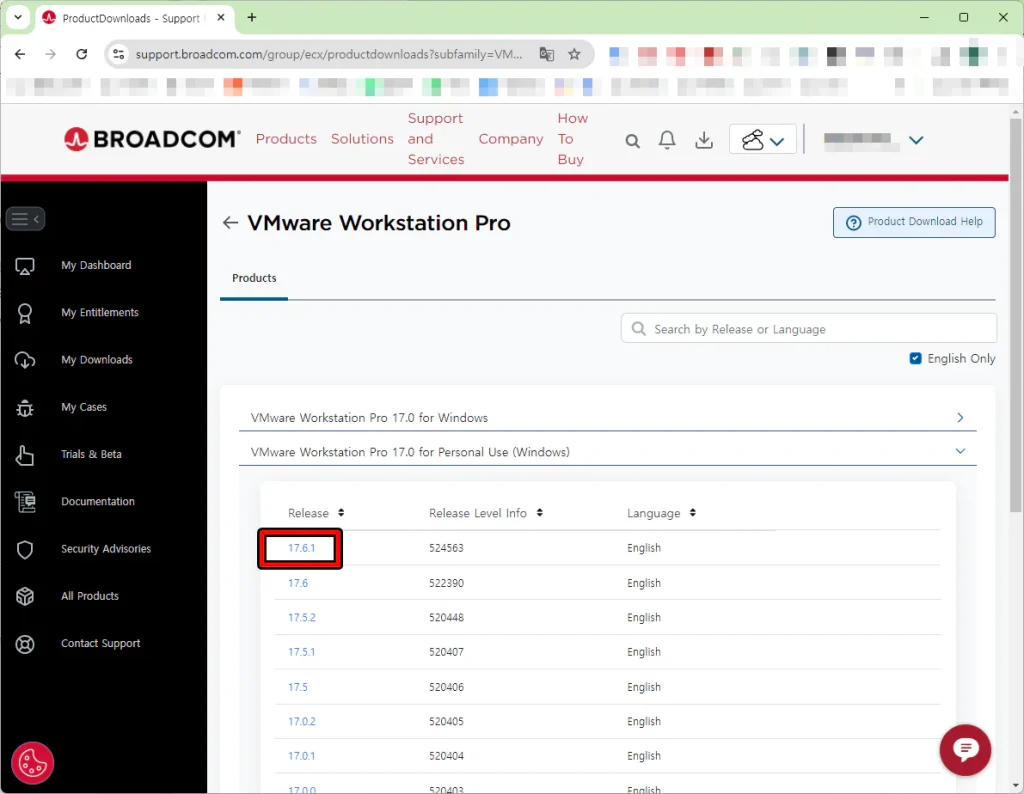The width and height of the screenshot is (1024, 794).
Task: Open the cloud portal dropdown in header
Action: pyautogui.click(x=762, y=140)
